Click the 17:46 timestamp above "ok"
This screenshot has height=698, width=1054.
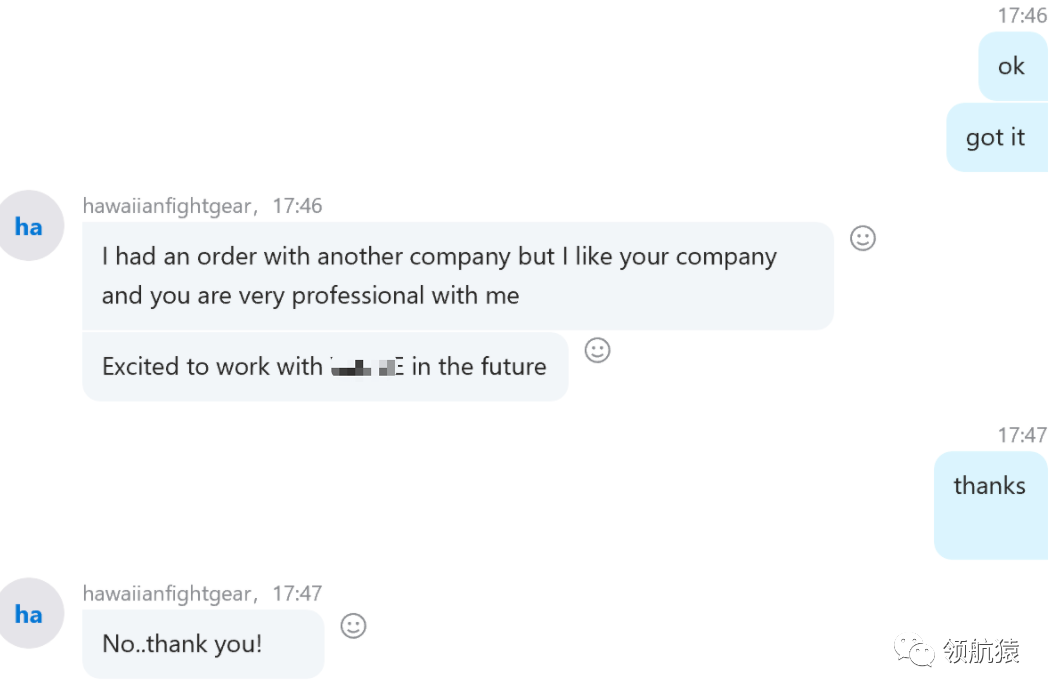coord(1021,15)
